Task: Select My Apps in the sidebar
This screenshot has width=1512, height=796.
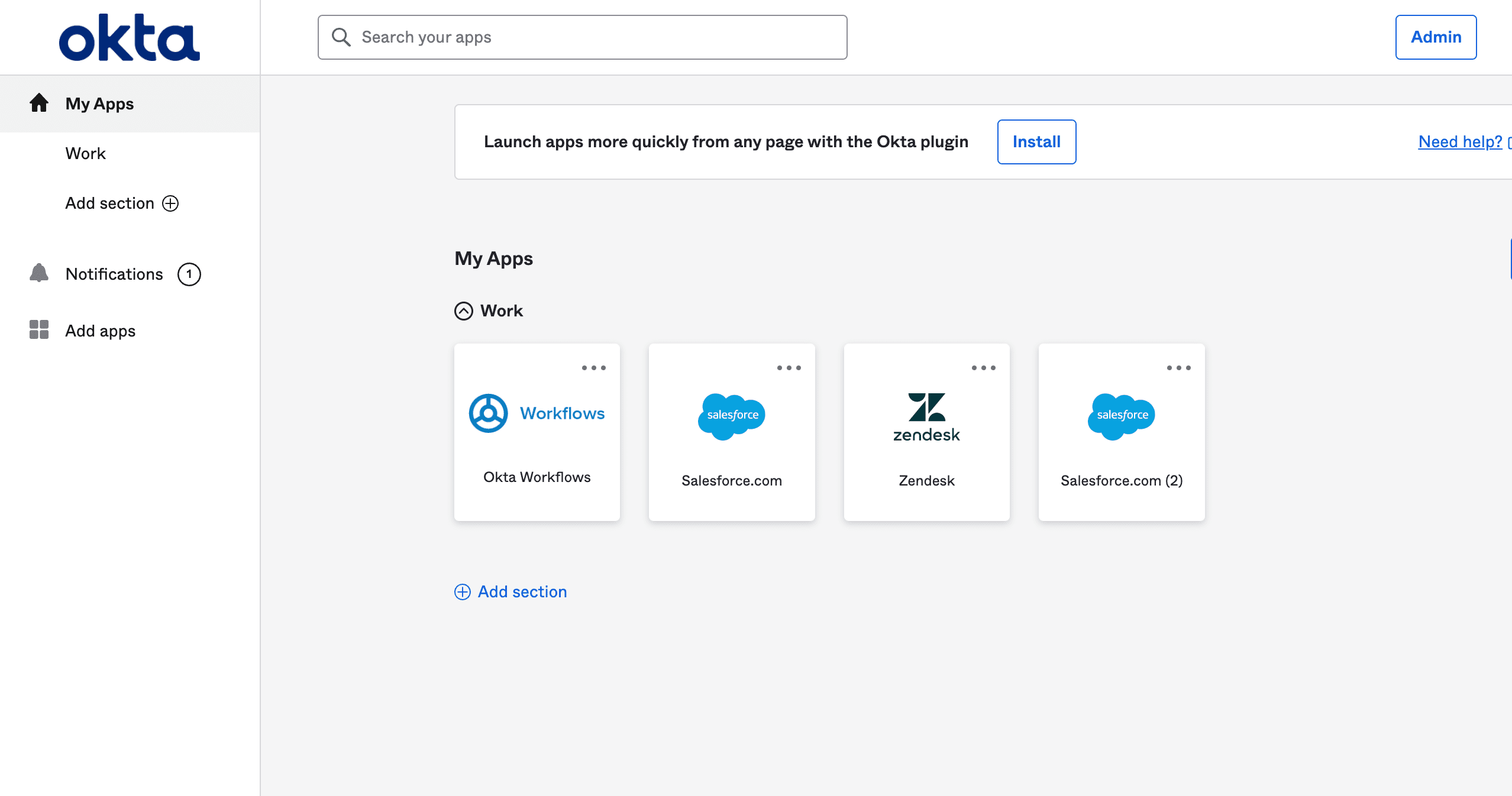Action: click(99, 103)
